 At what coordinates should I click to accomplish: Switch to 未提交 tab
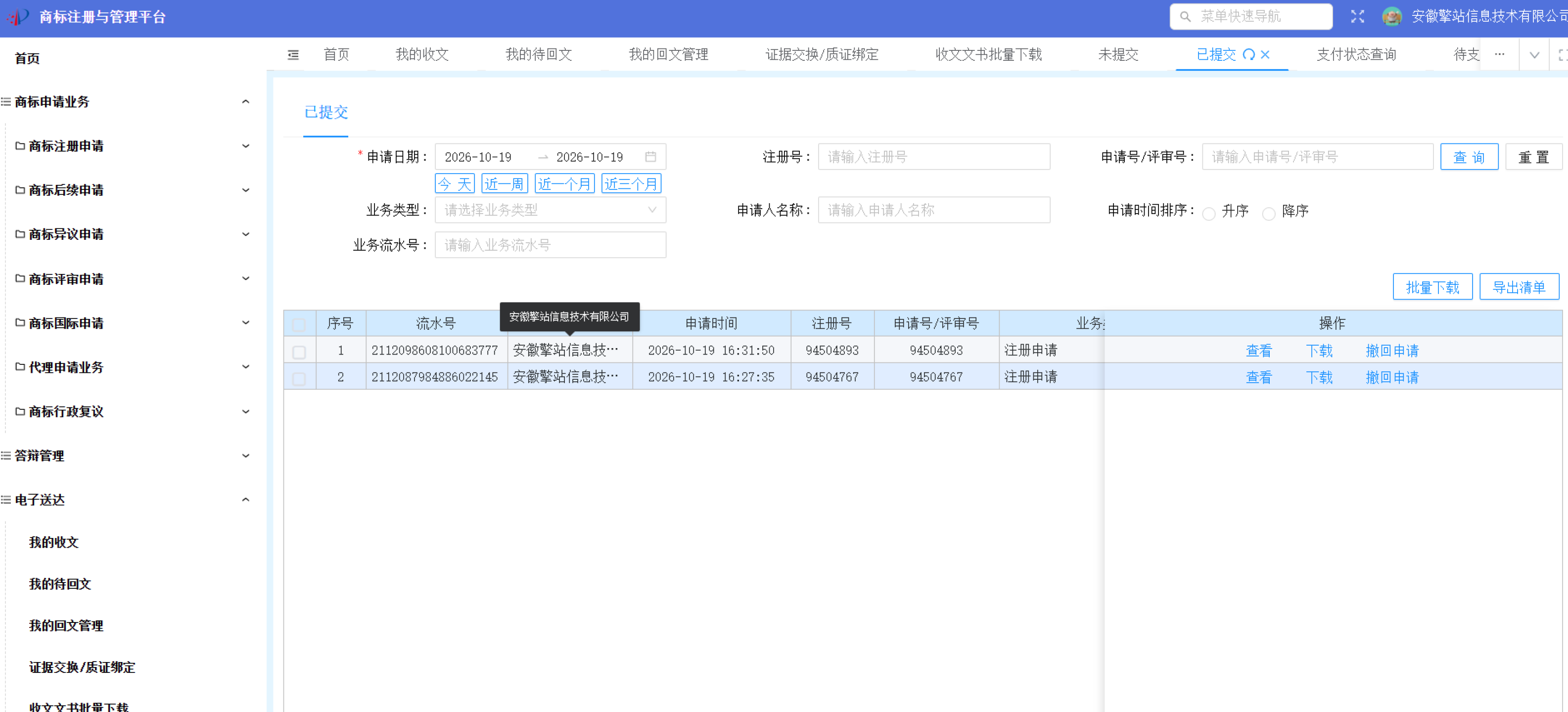1117,55
